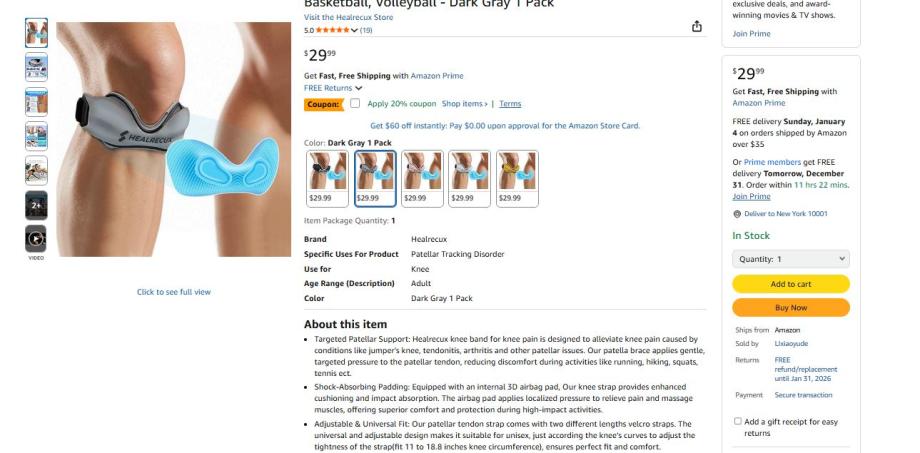Select the fifth image thumbnail in the gallery
This screenshot has height=453, width=920.
36,171
